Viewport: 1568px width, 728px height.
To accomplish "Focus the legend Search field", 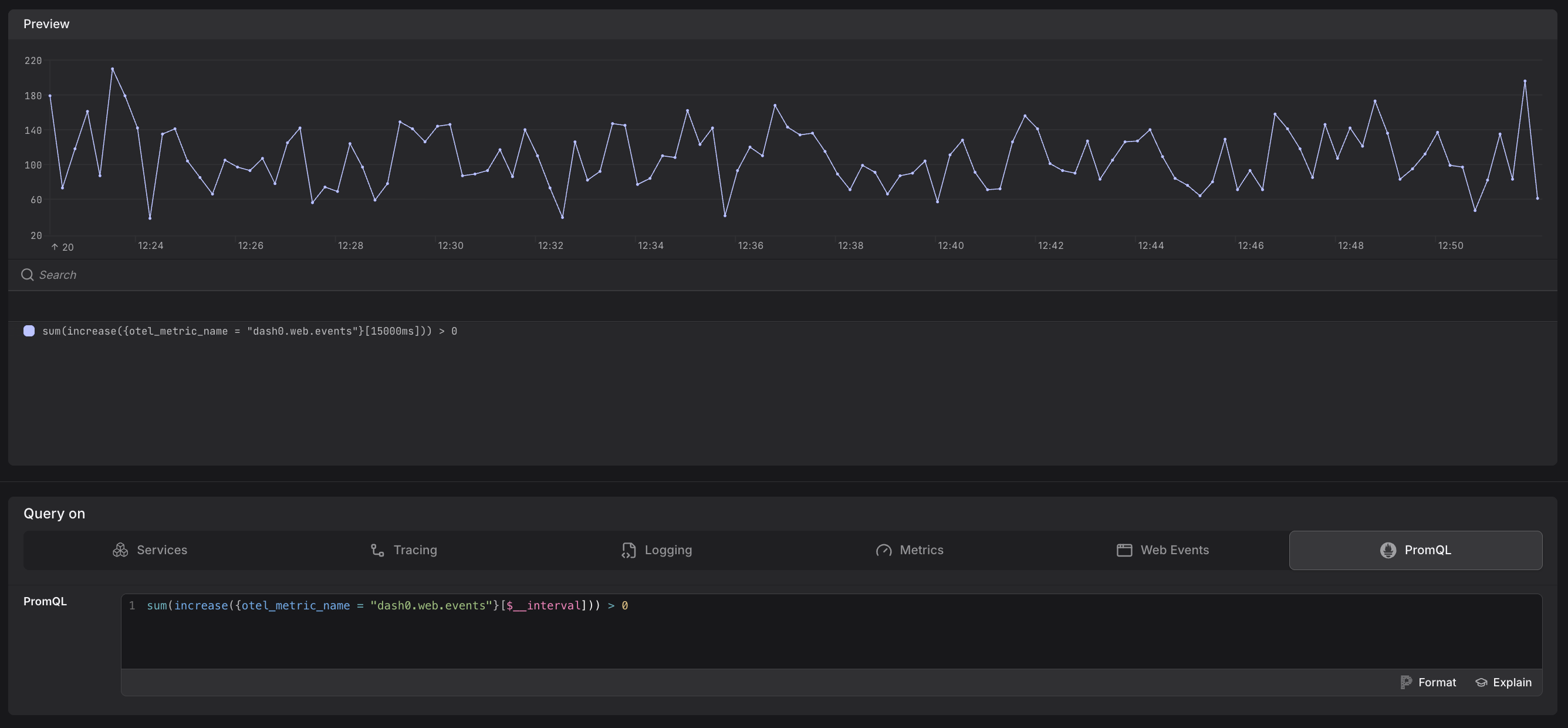I will tap(365, 275).
